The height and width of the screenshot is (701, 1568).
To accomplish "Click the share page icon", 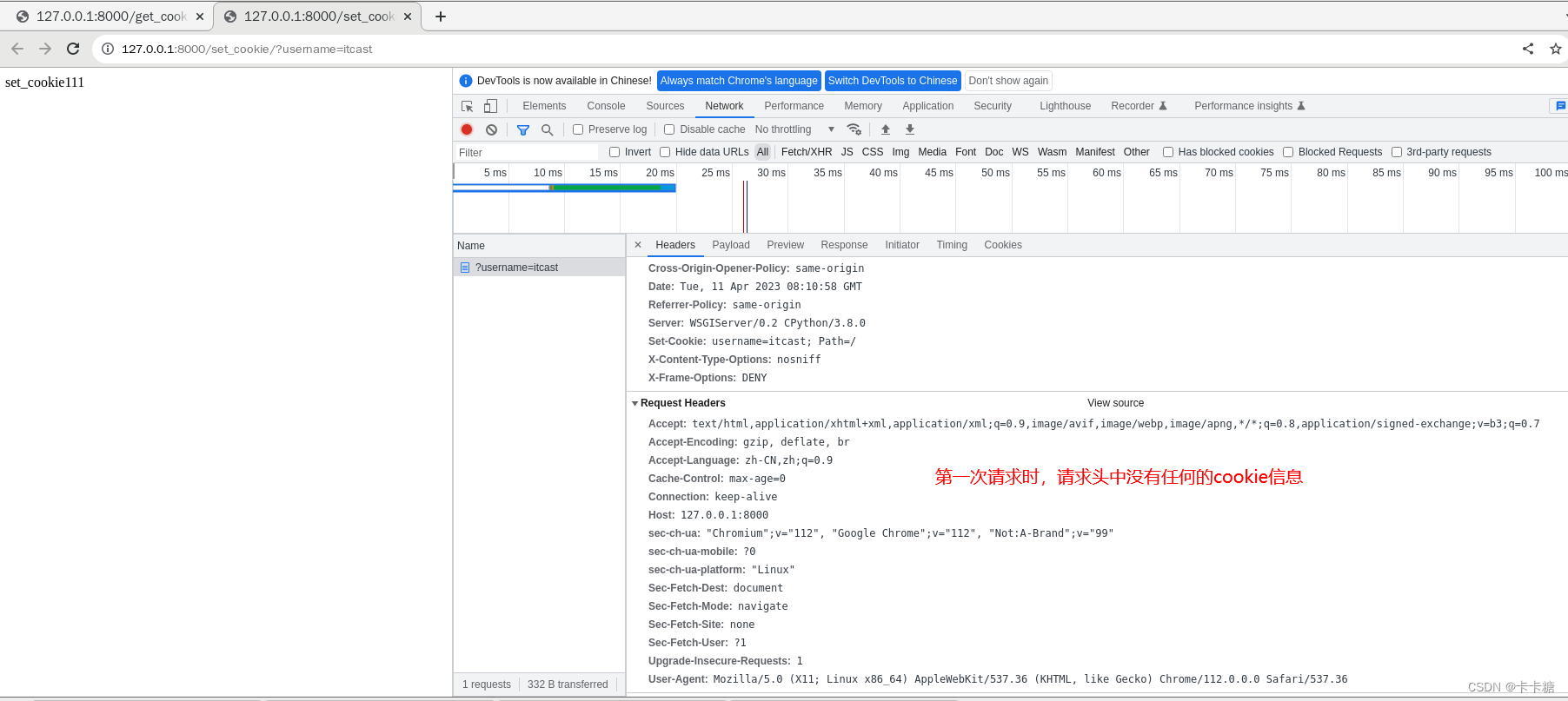I will tap(1528, 49).
